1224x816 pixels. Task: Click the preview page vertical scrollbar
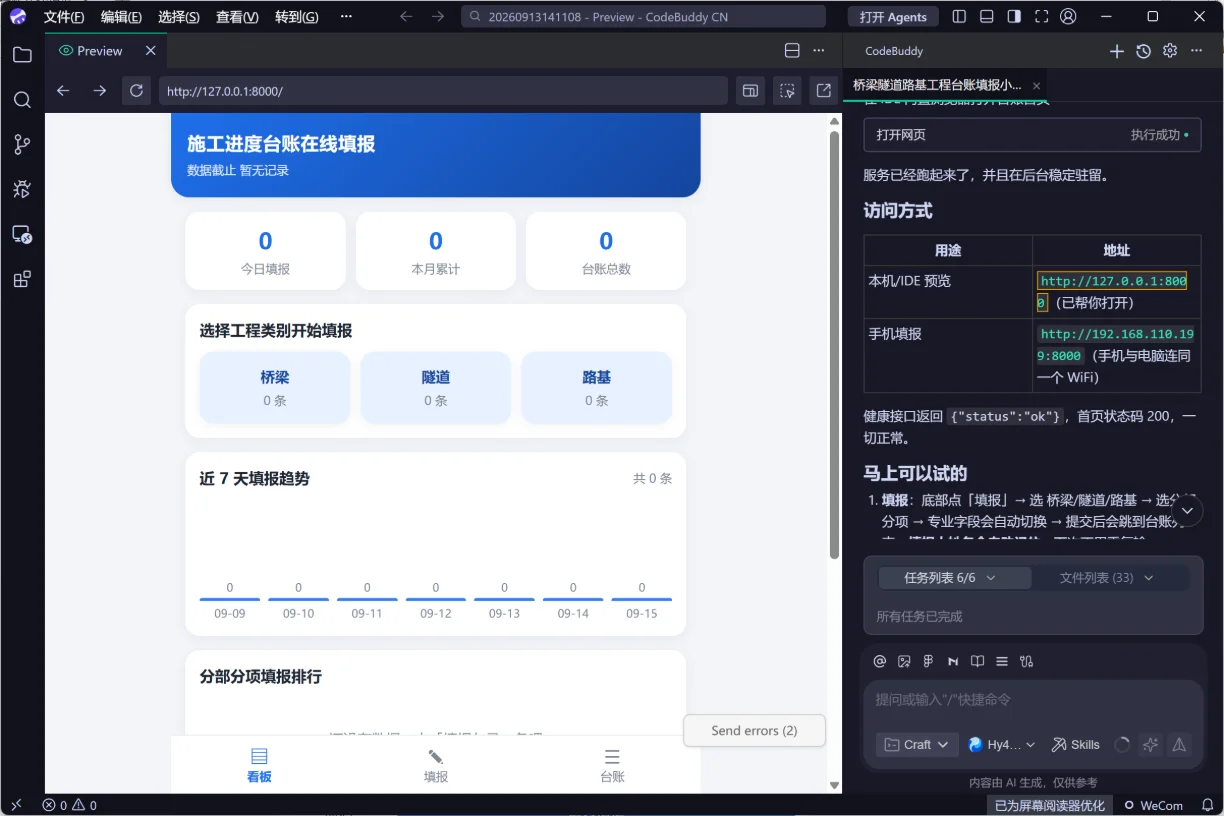click(x=835, y=345)
